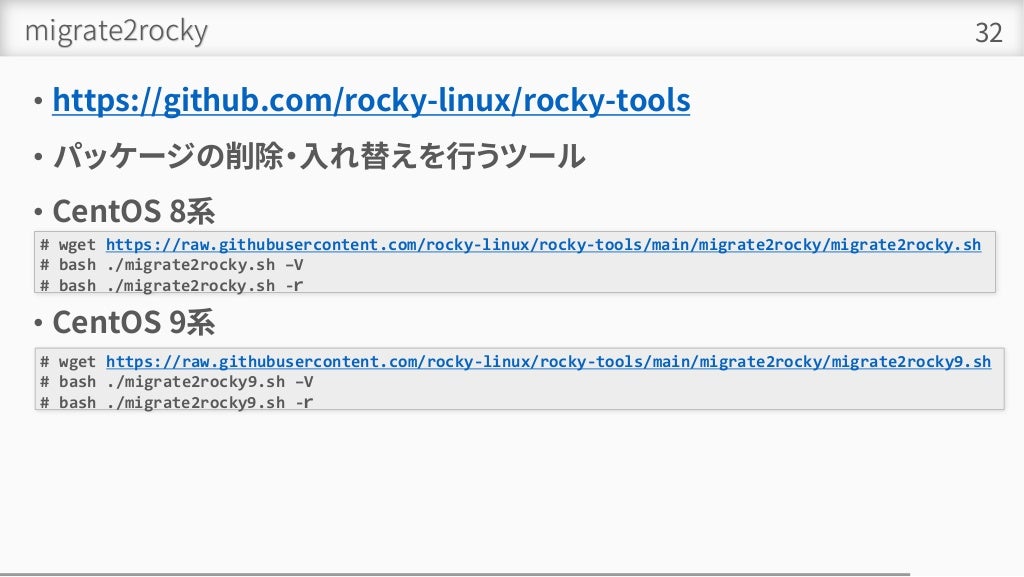Click the line bash ./migrate2rocky.sh -r

tap(172, 285)
